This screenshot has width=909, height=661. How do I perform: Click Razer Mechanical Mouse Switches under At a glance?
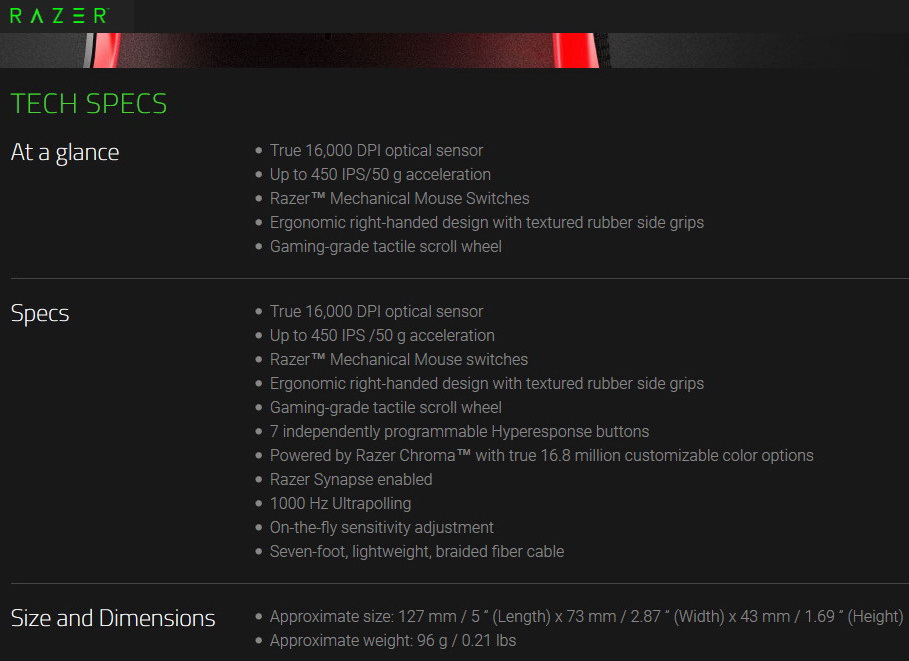[399, 199]
